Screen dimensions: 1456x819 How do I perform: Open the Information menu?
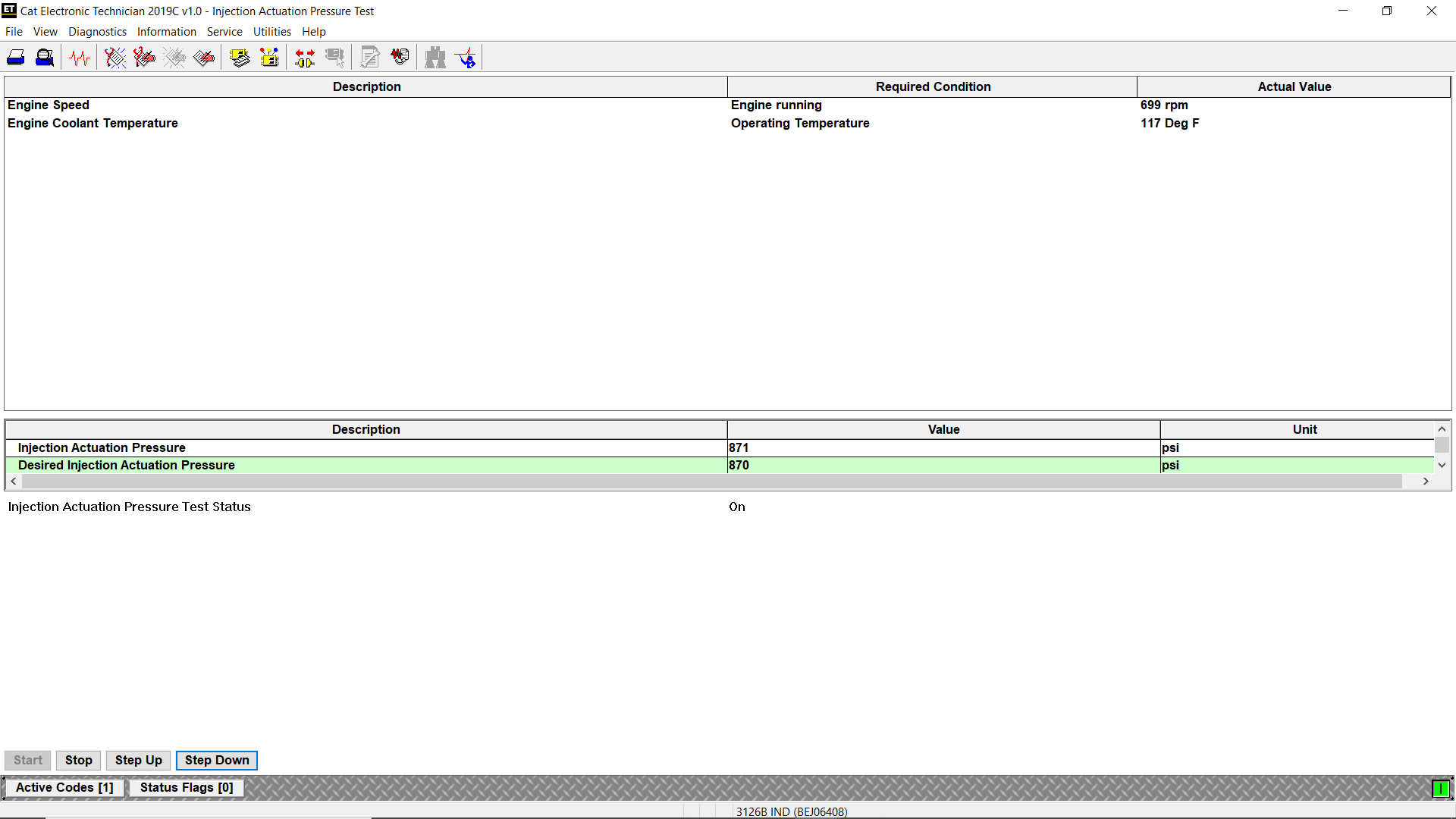click(x=166, y=32)
